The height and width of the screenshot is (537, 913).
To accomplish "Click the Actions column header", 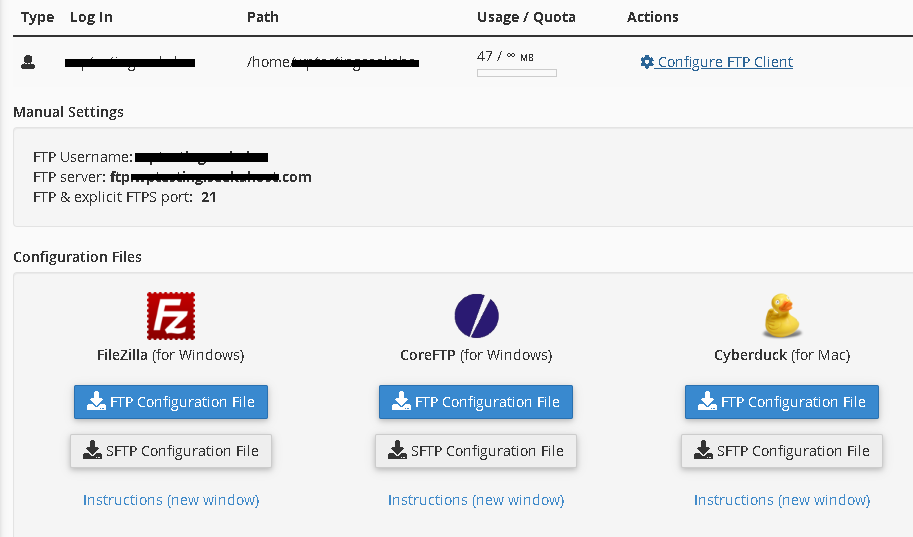I will click(653, 17).
